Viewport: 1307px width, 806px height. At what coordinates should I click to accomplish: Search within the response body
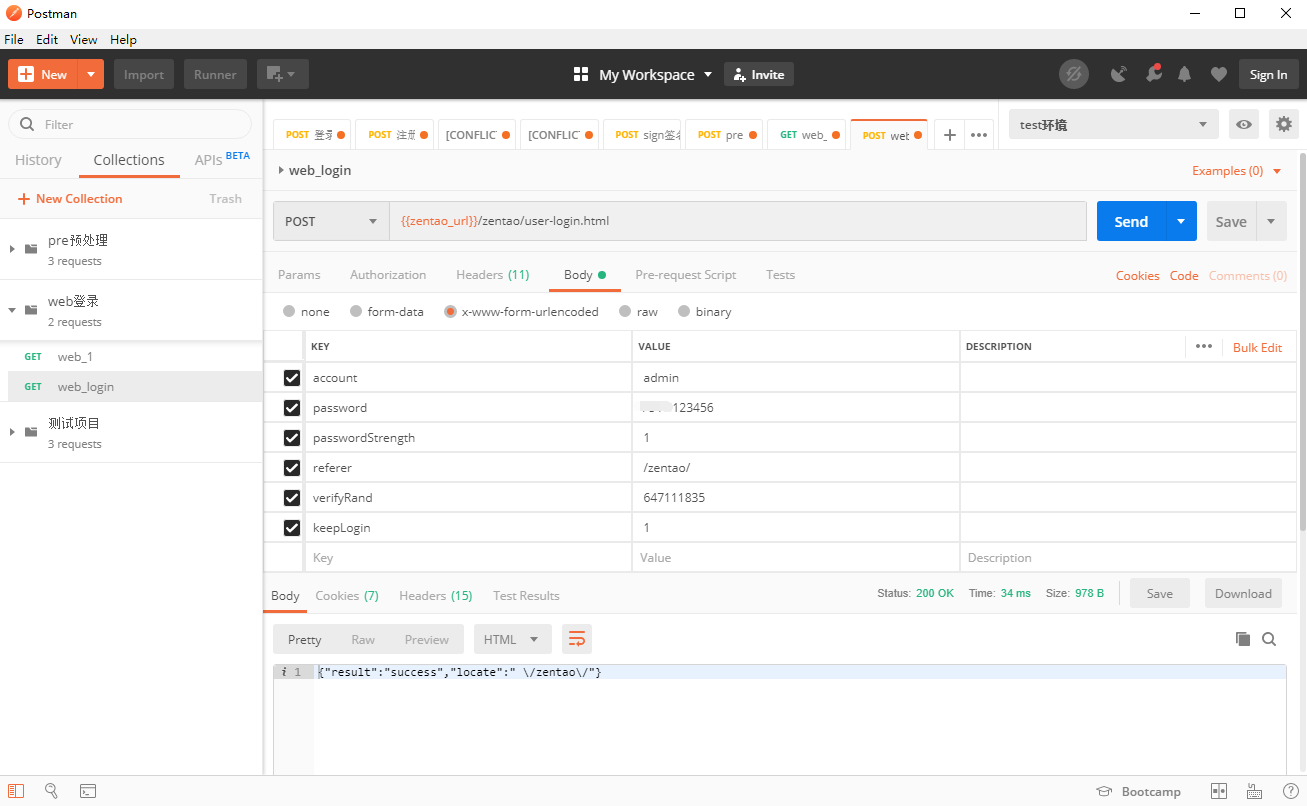(x=1269, y=639)
